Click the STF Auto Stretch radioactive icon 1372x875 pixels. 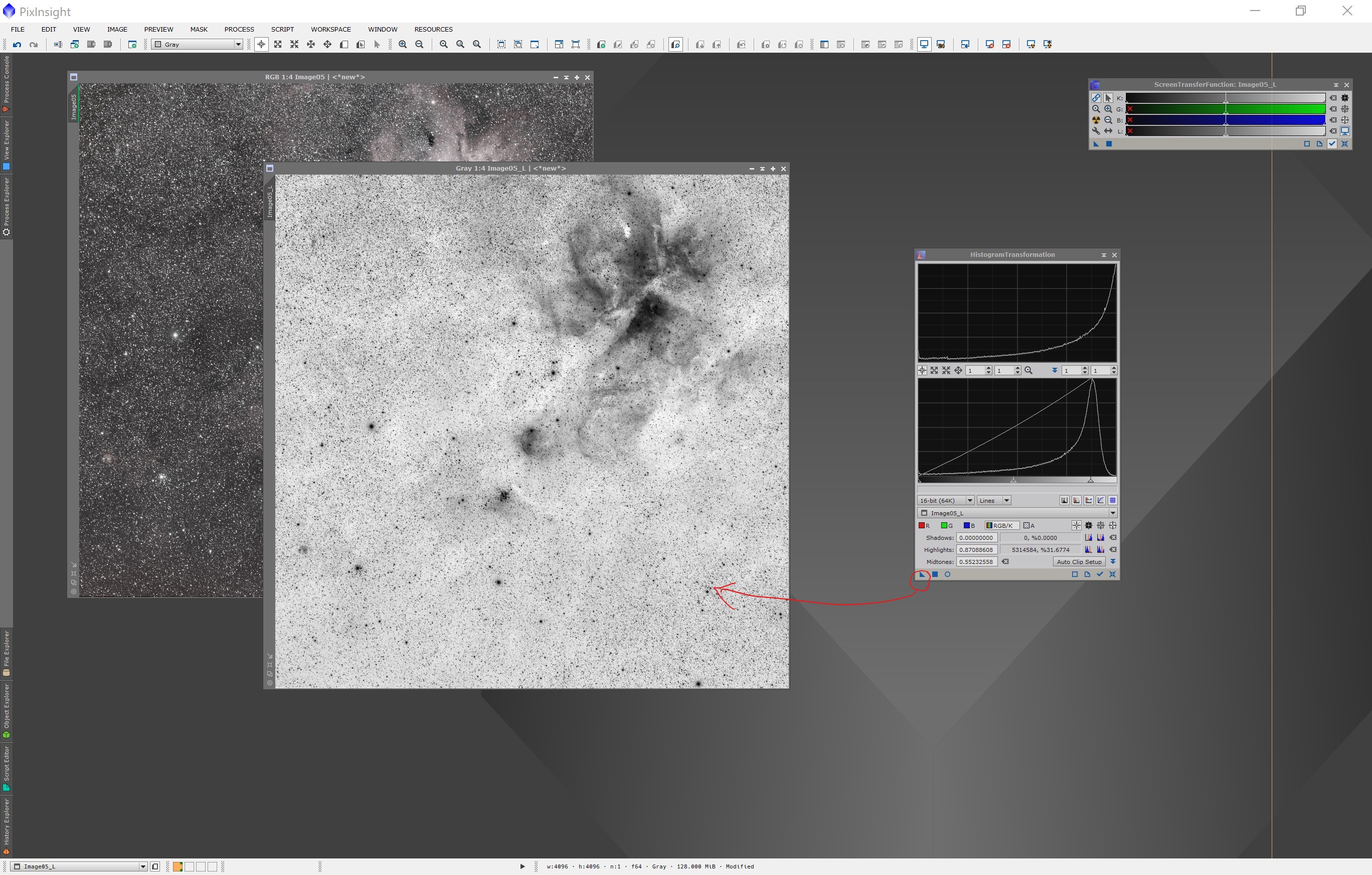tap(1096, 120)
